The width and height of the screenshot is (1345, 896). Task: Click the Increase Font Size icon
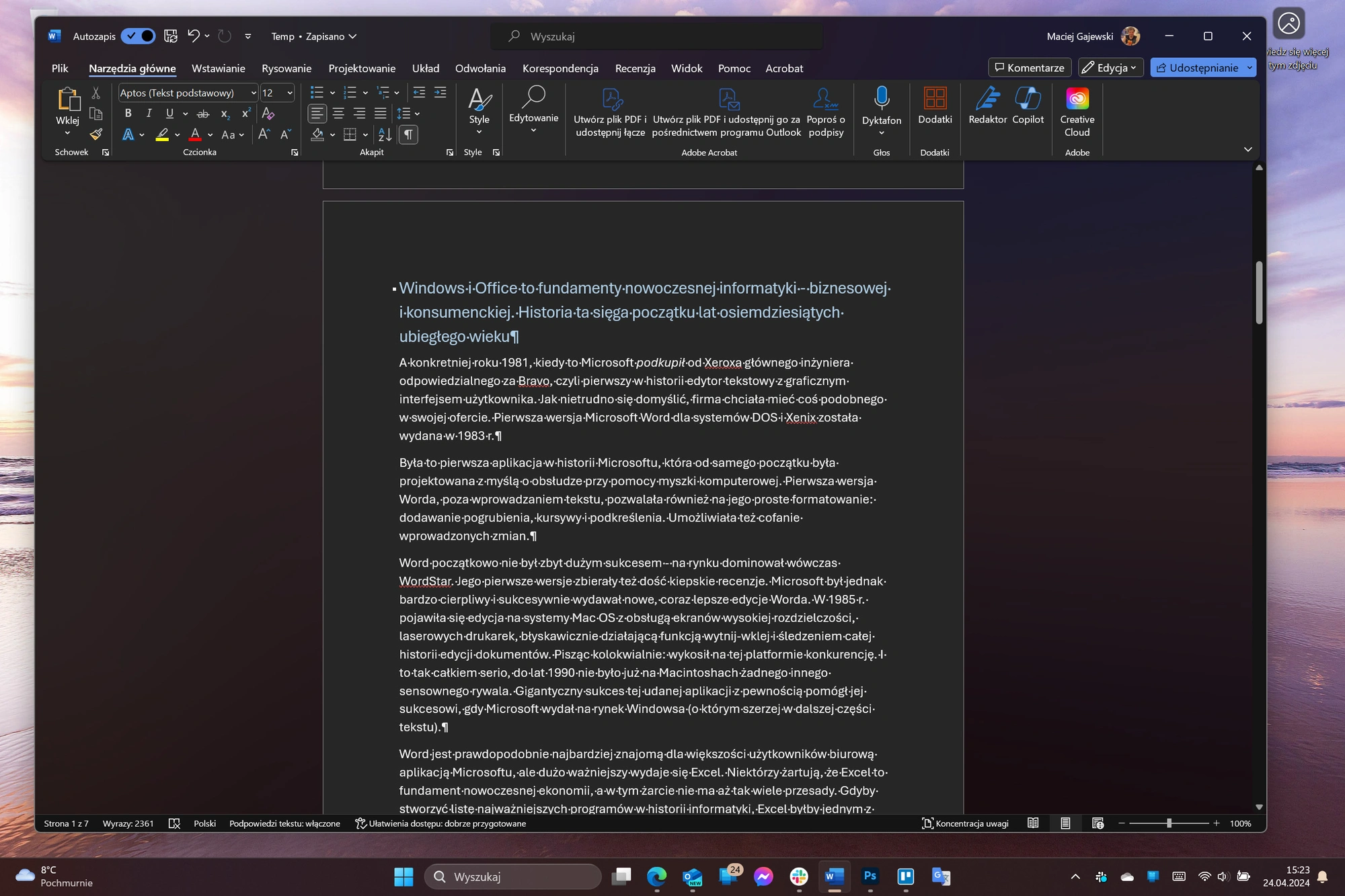coord(264,134)
